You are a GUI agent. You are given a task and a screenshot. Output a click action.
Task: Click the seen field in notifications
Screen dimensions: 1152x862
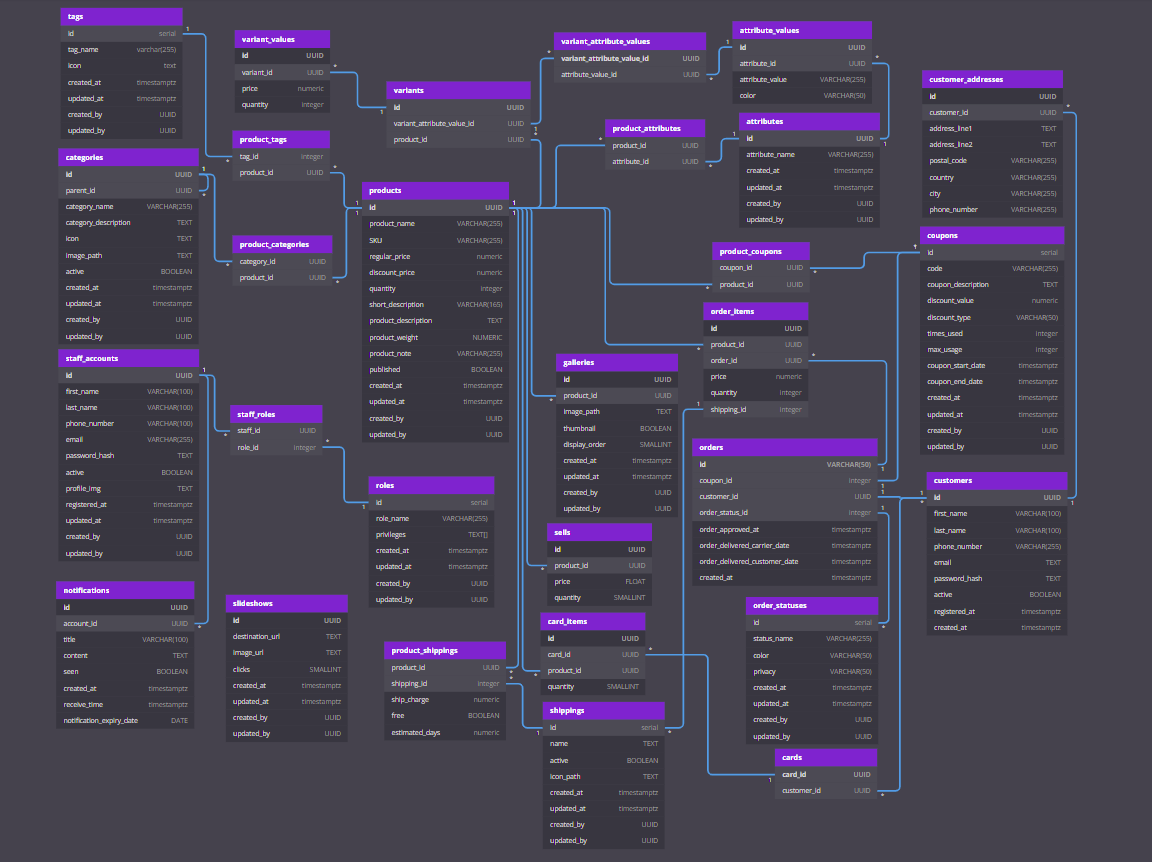(125, 671)
